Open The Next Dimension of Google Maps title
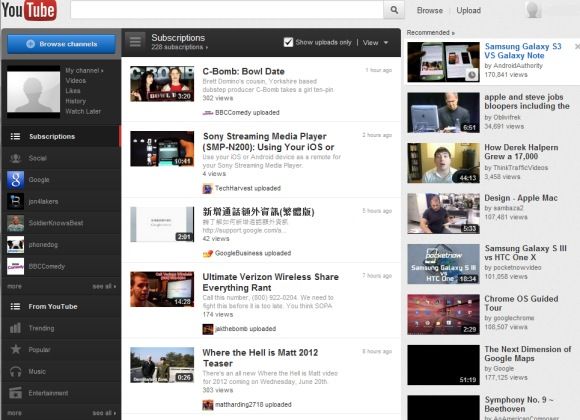This screenshot has height=420, width=580. tap(528, 354)
